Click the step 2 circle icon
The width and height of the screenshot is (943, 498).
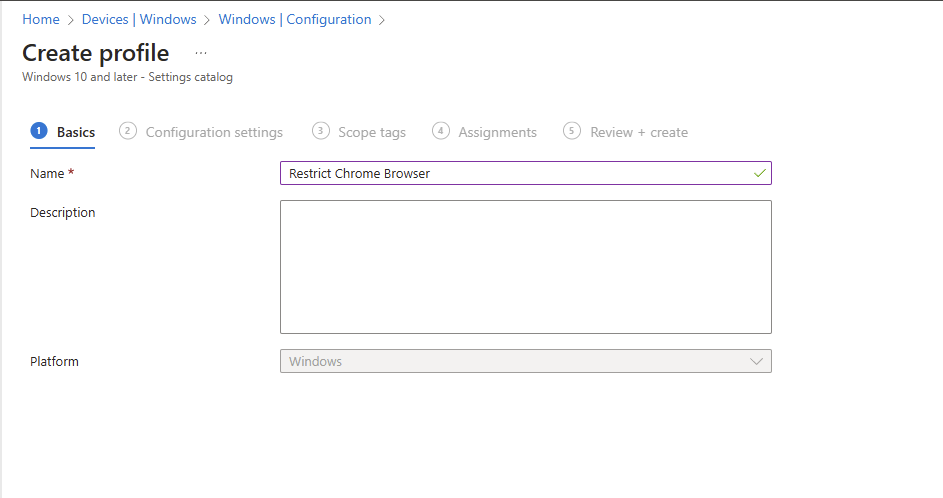pos(128,131)
